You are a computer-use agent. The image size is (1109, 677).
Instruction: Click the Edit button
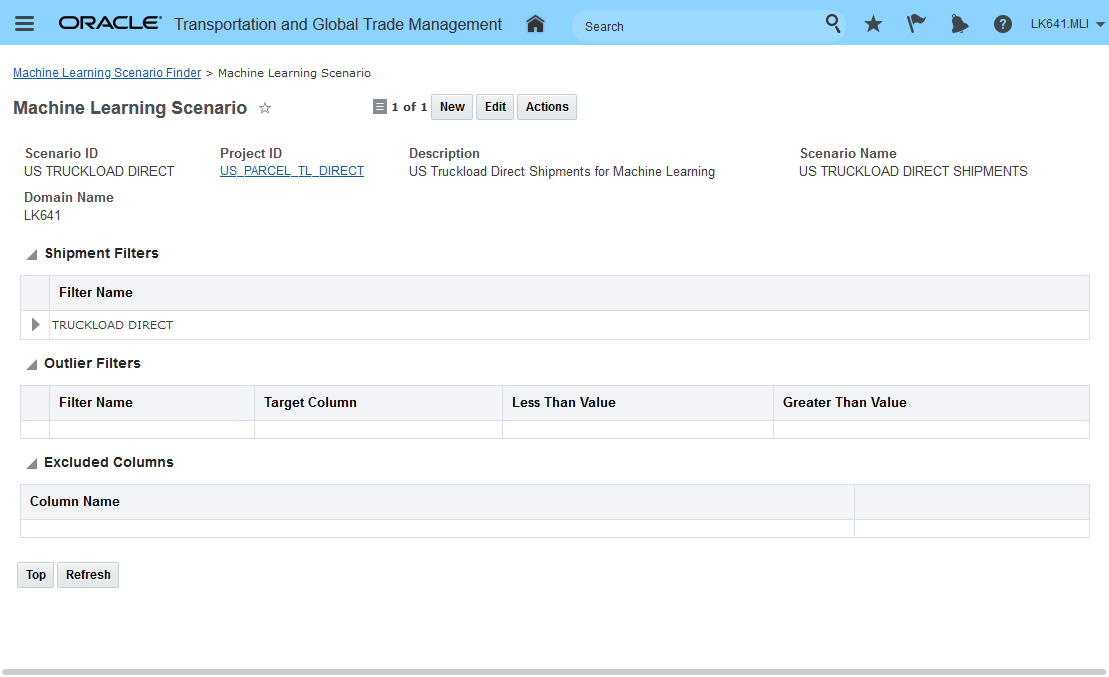tap(495, 107)
